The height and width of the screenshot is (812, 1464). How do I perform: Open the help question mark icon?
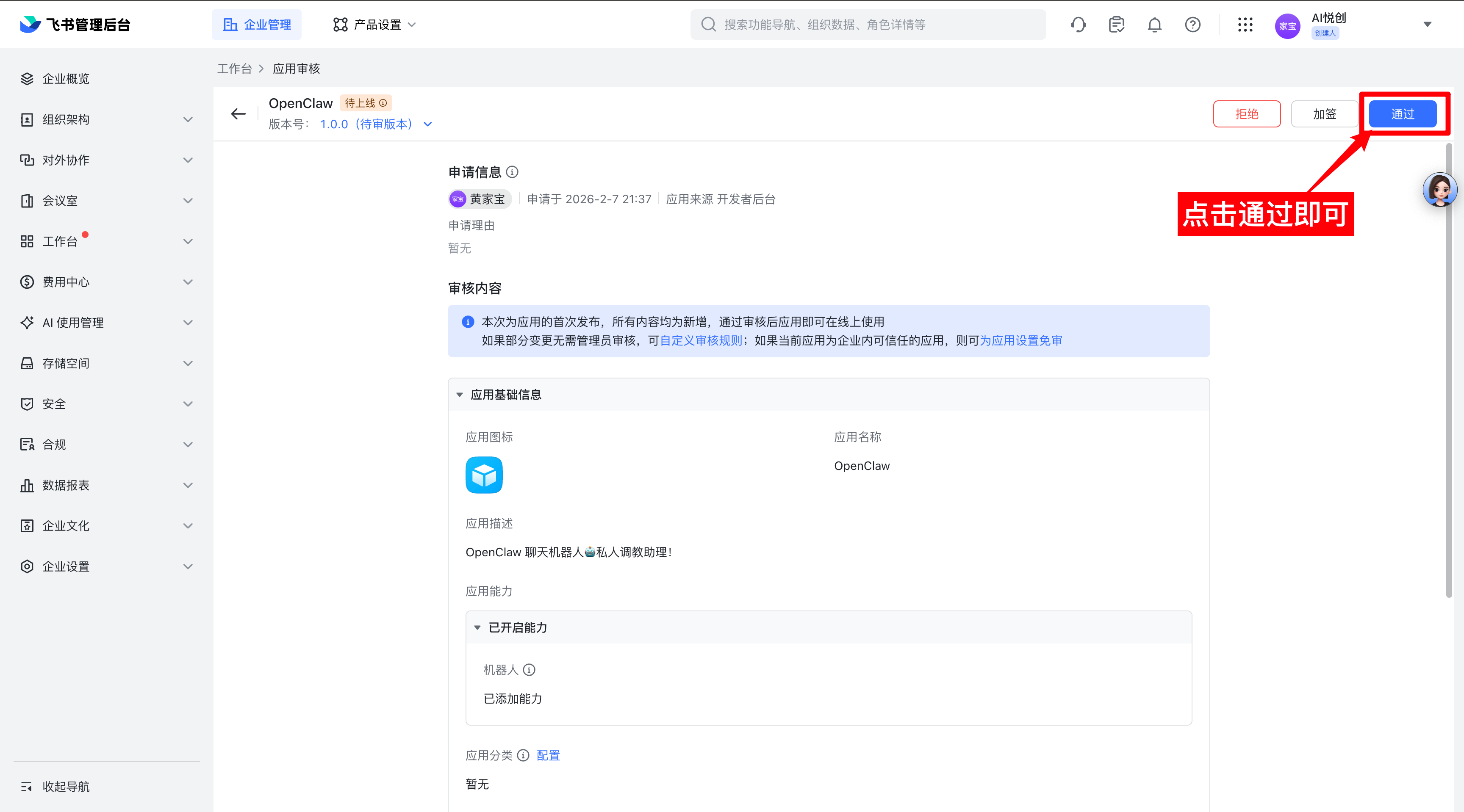pos(1192,25)
